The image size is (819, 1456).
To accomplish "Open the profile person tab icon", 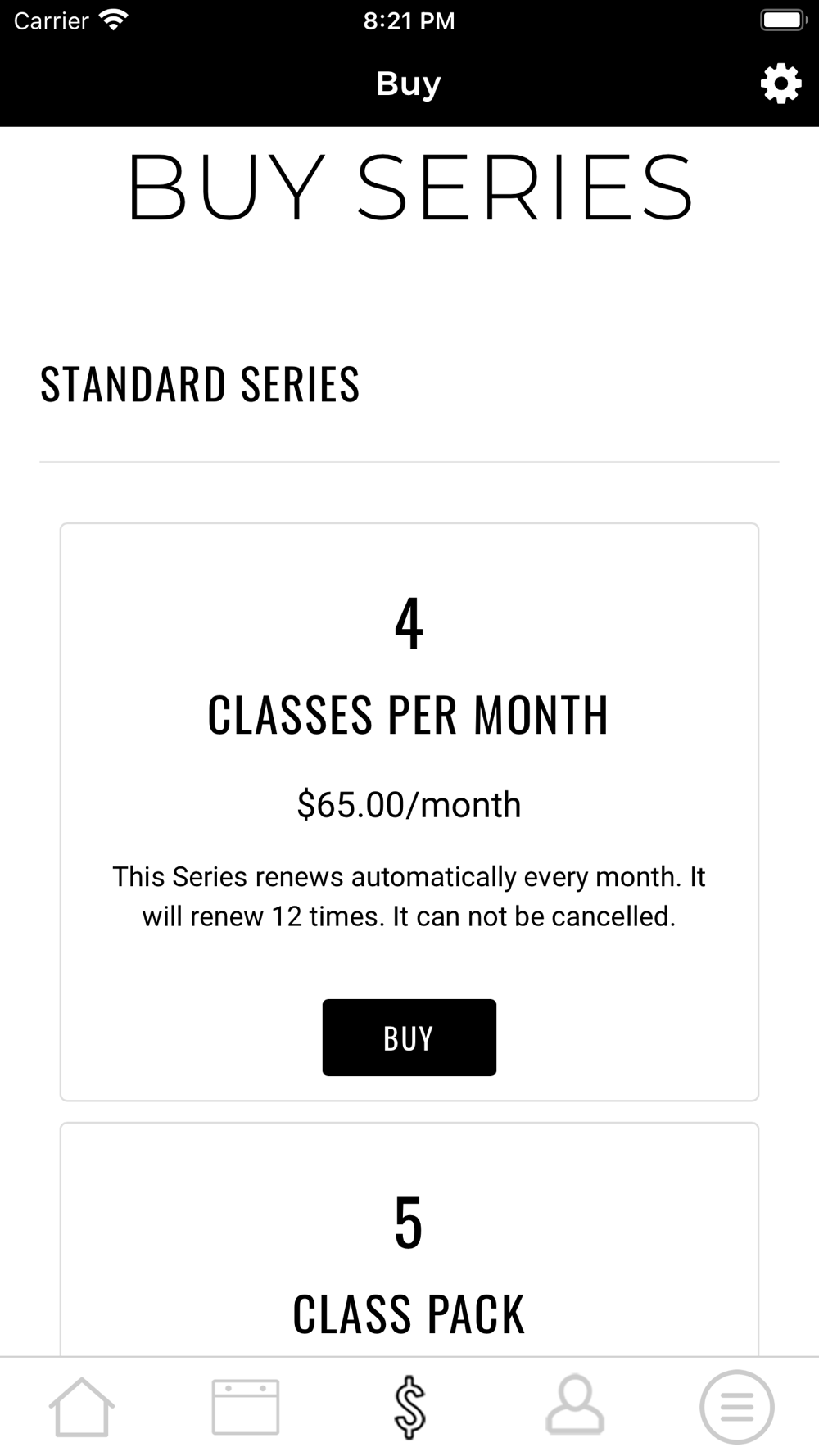I will 575,1405.
